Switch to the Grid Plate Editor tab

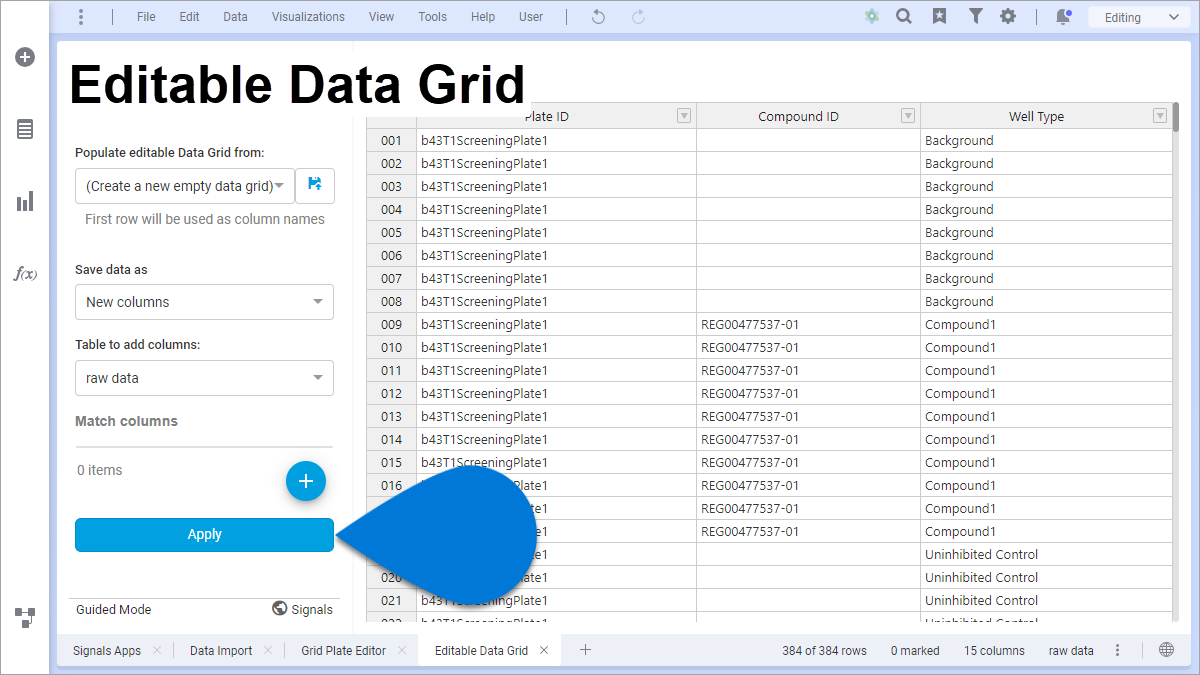coord(343,650)
